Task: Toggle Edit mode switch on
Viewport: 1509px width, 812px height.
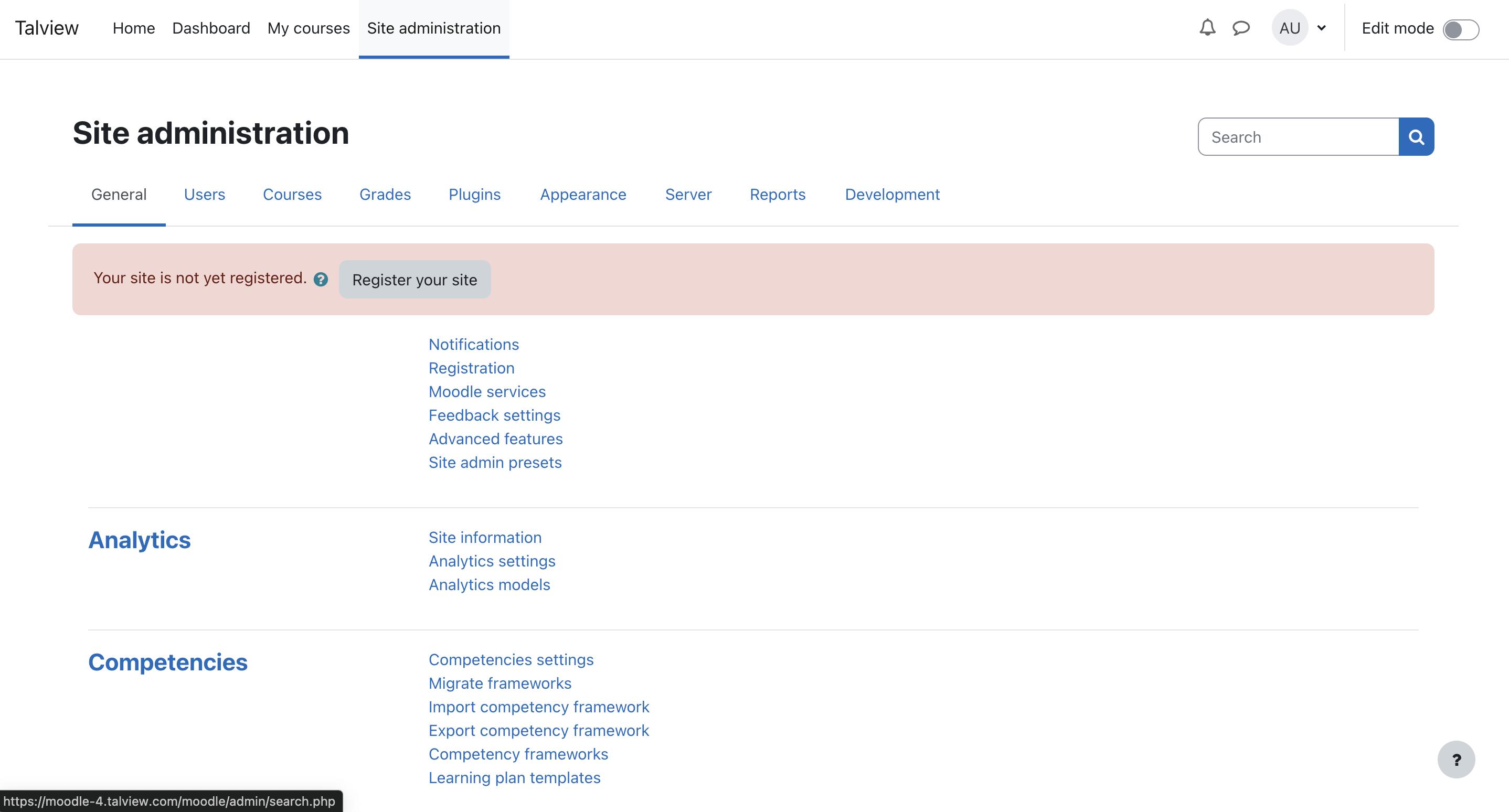Action: coord(1460,29)
